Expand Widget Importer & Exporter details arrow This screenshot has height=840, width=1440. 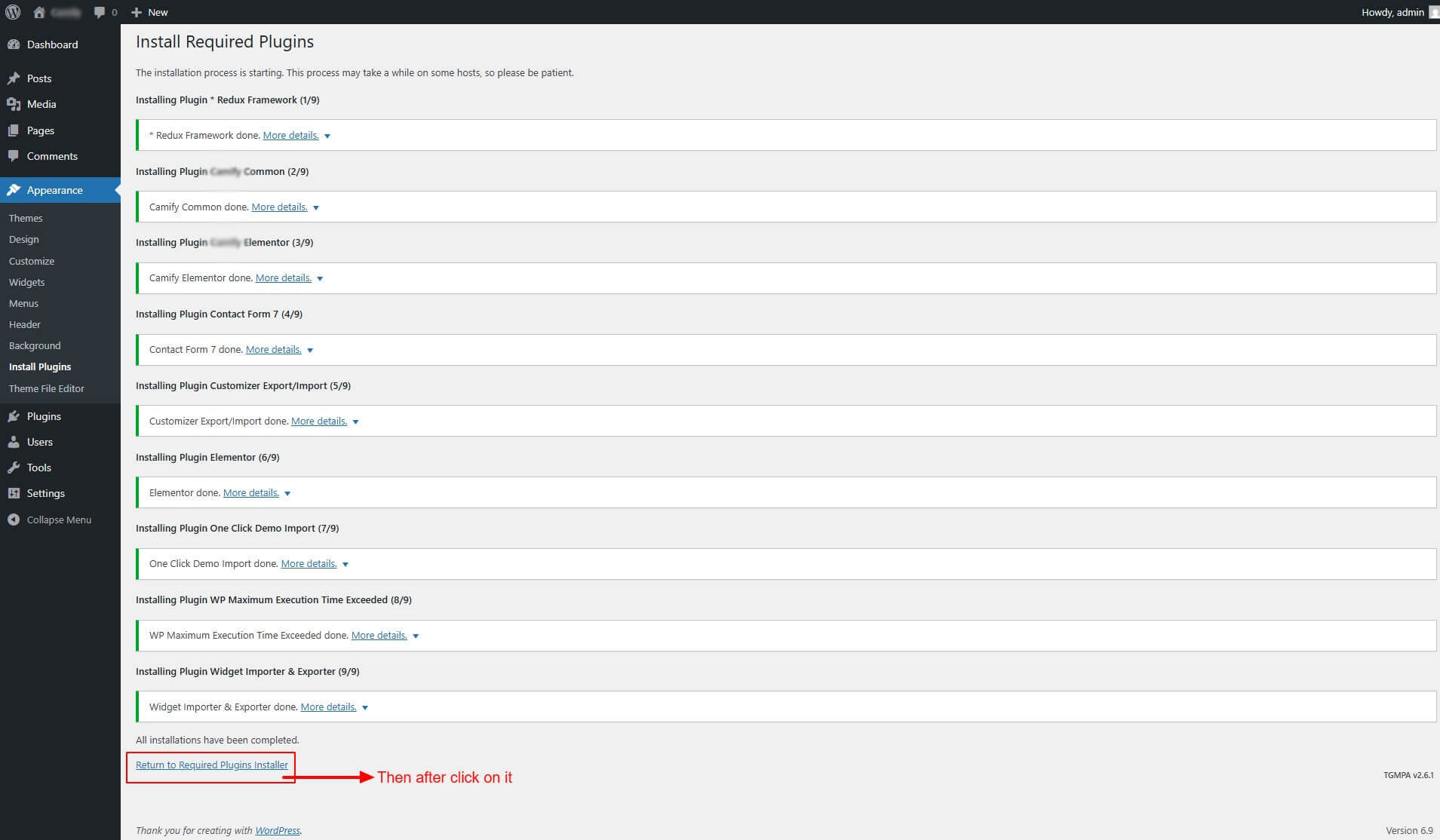365,708
